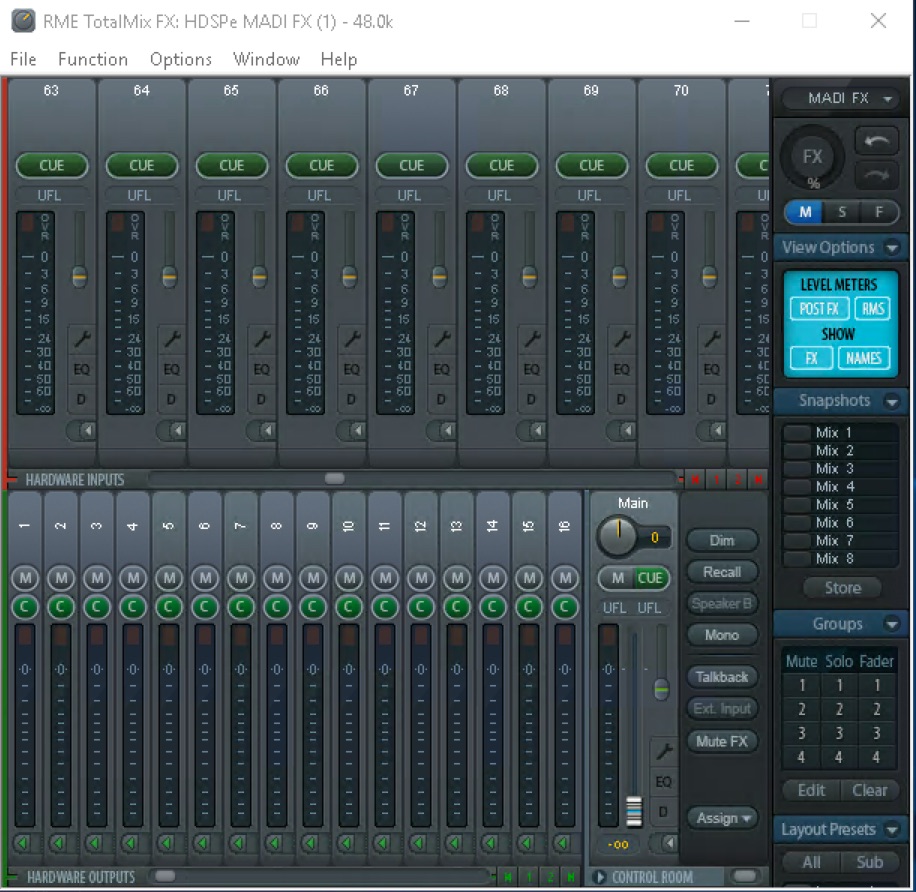
Task: Open the Help menu
Action: tap(339, 59)
